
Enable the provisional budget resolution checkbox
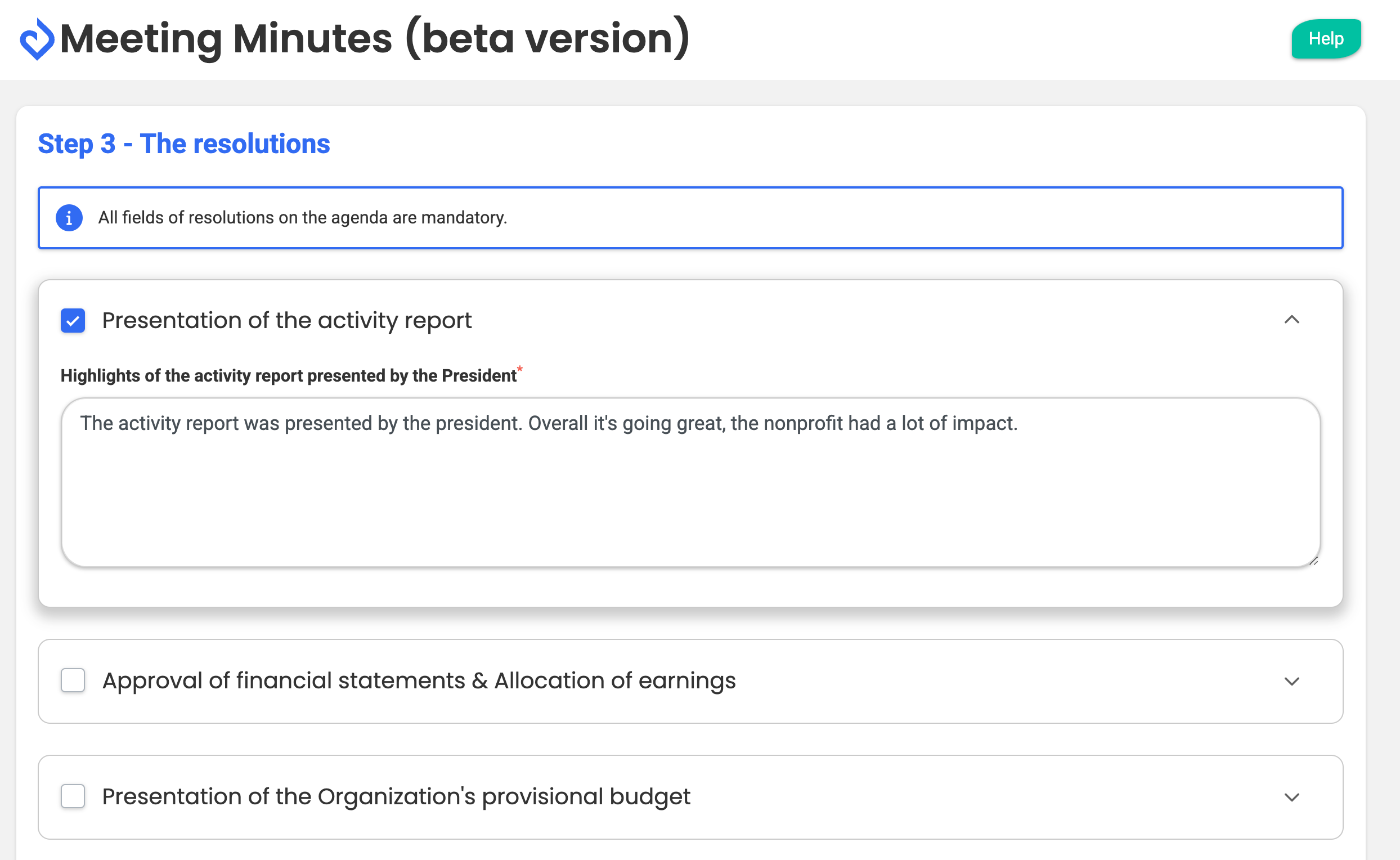(73, 796)
